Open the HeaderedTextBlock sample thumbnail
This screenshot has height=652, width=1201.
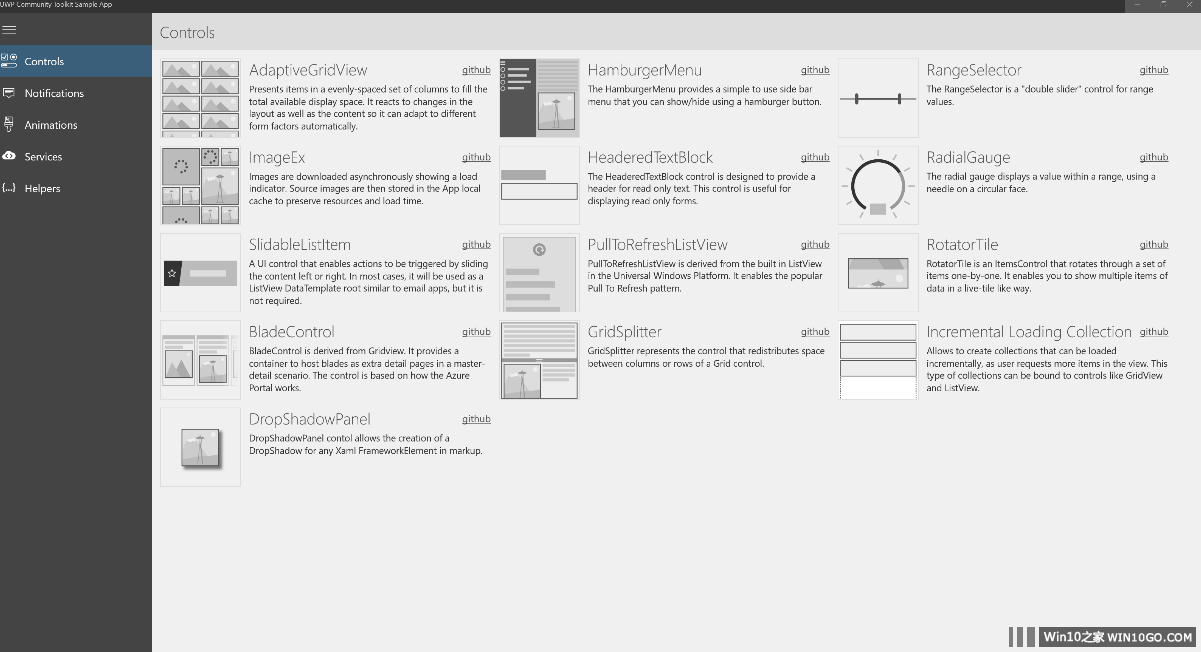click(540, 185)
